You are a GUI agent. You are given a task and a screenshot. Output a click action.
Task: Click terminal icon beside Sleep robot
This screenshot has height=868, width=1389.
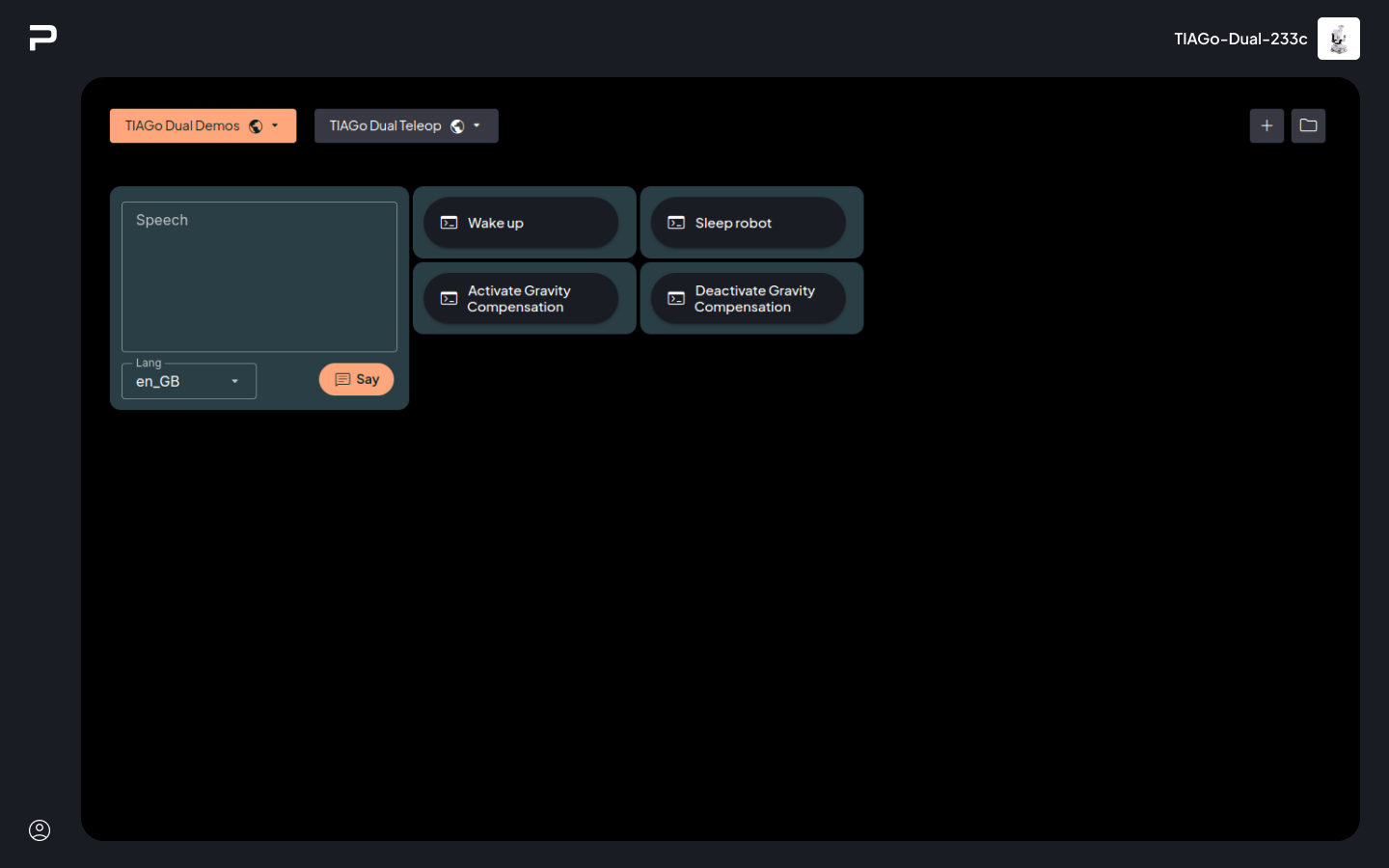(x=676, y=223)
